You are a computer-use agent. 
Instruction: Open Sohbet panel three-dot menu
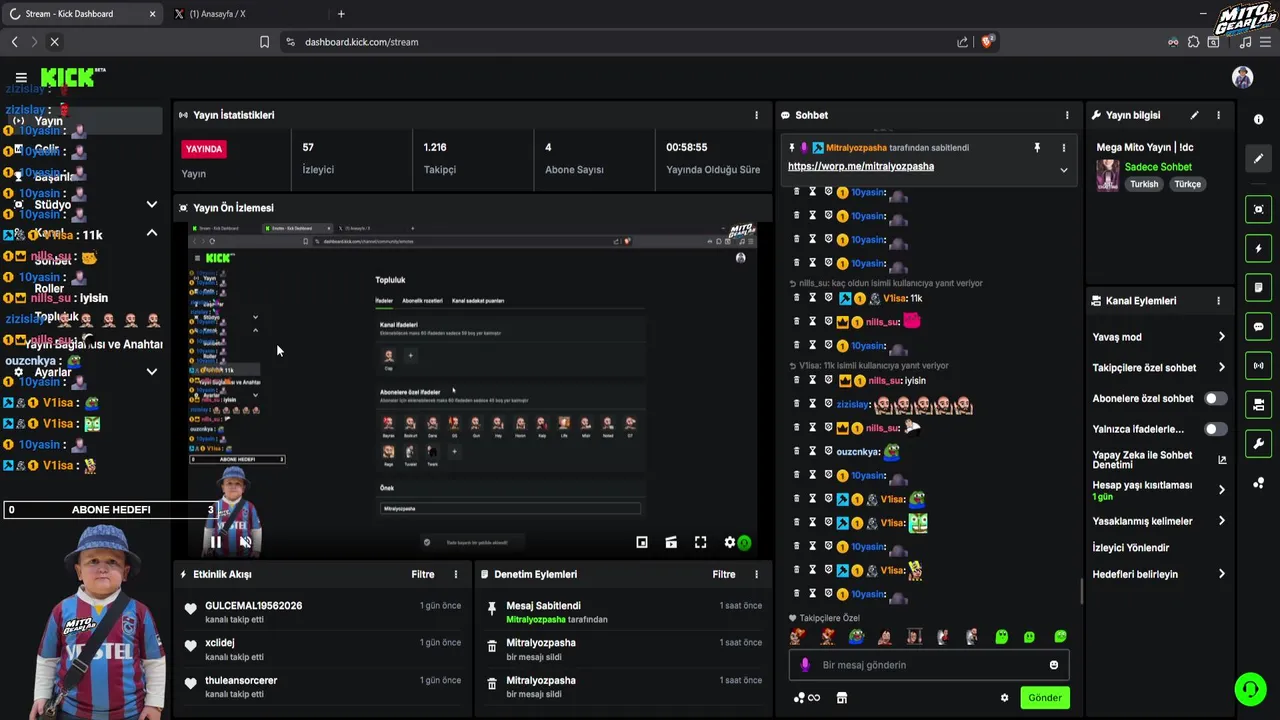pyautogui.click(x=1067, y=115)
